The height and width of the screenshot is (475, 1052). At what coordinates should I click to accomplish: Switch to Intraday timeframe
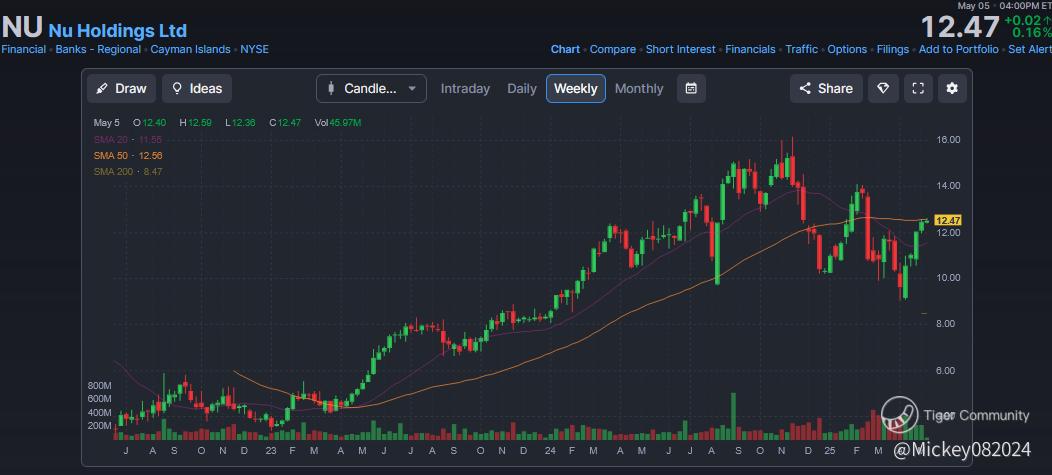465,89
